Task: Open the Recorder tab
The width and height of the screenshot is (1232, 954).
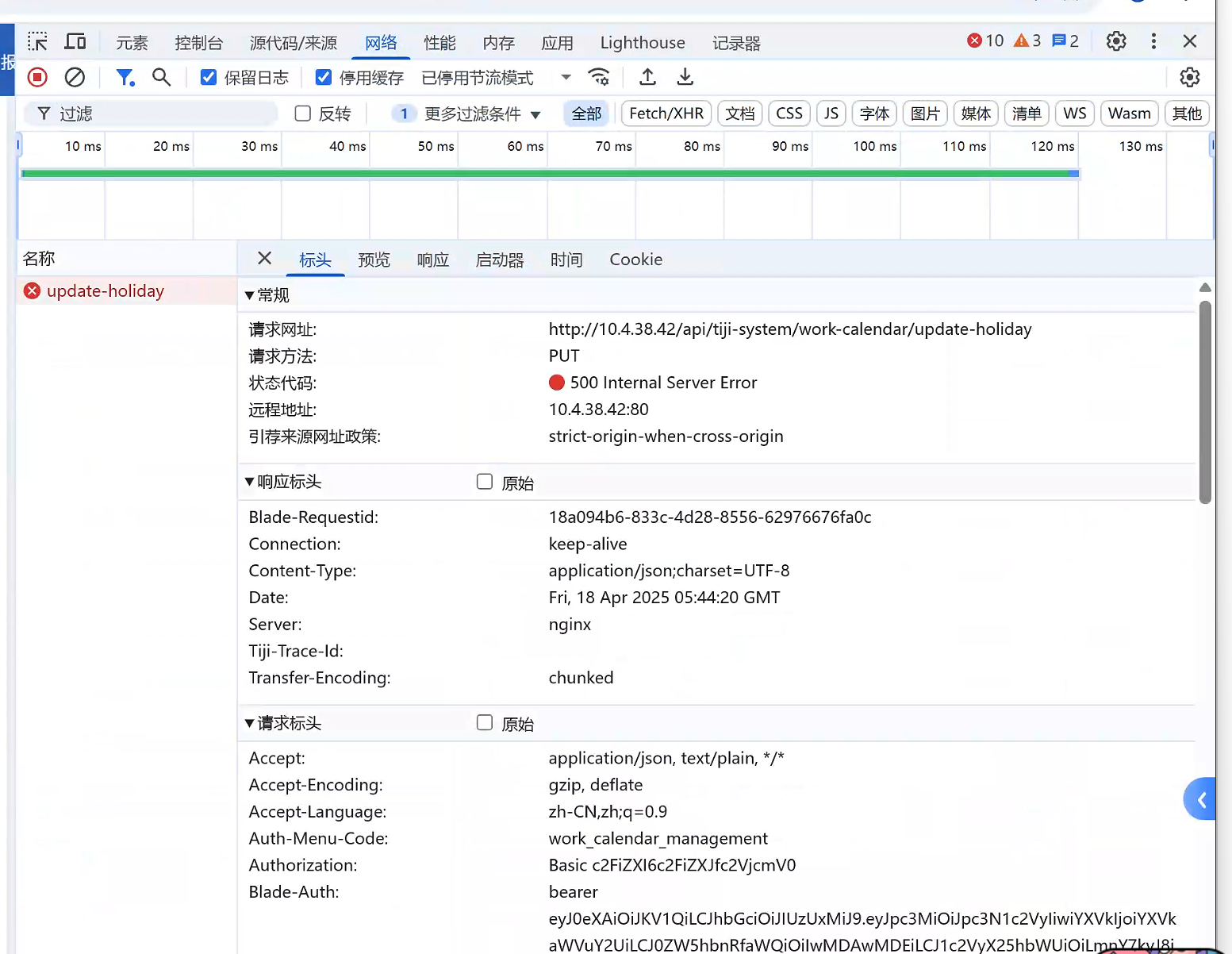Action: tap(736, 43)
